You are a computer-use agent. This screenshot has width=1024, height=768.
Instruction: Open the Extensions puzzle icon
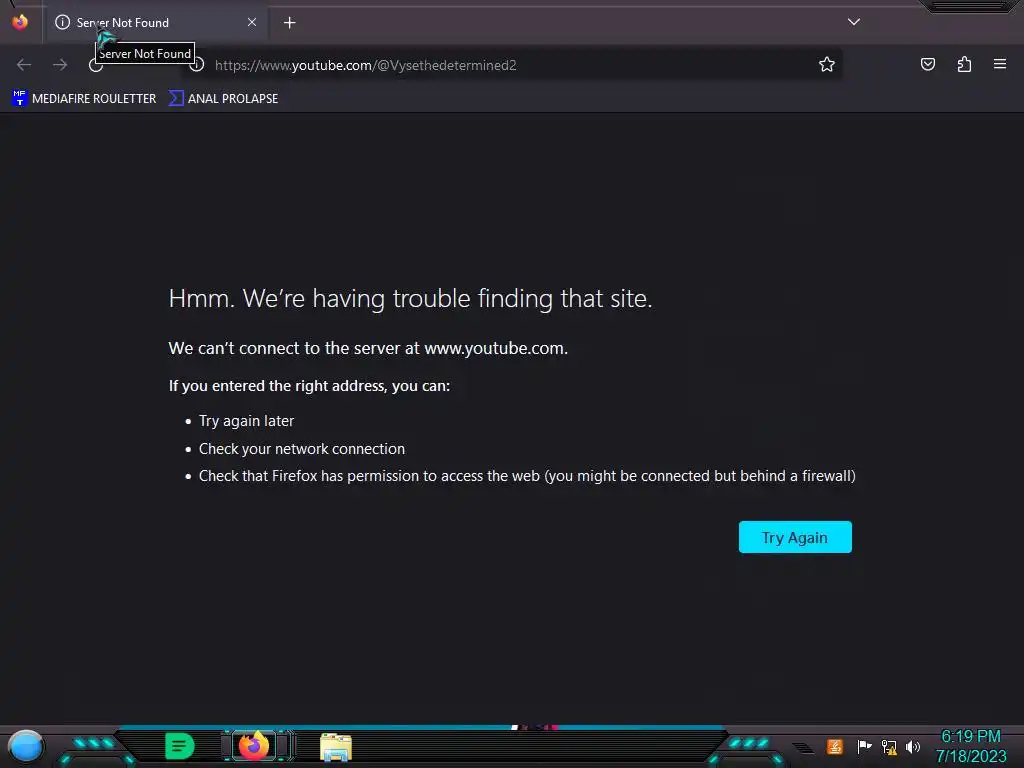point(964,64)
